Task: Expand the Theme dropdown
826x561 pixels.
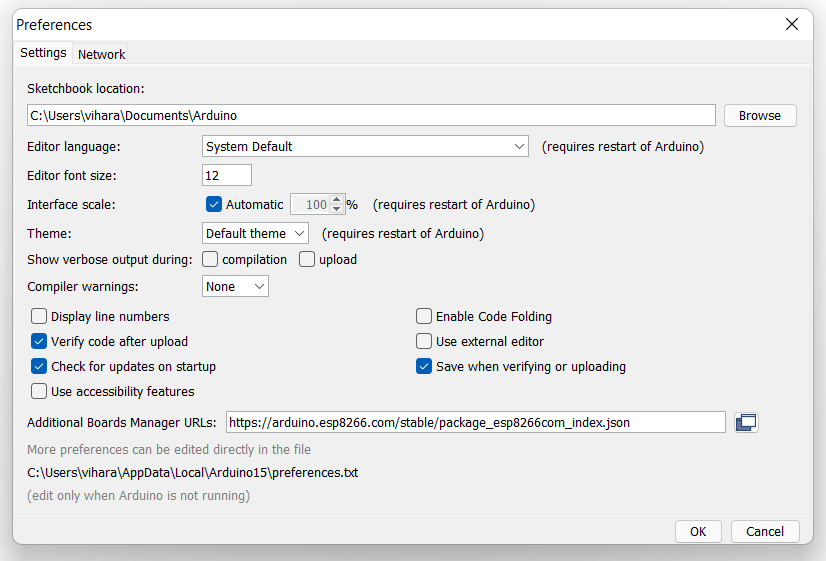Action: click(255, 233)
